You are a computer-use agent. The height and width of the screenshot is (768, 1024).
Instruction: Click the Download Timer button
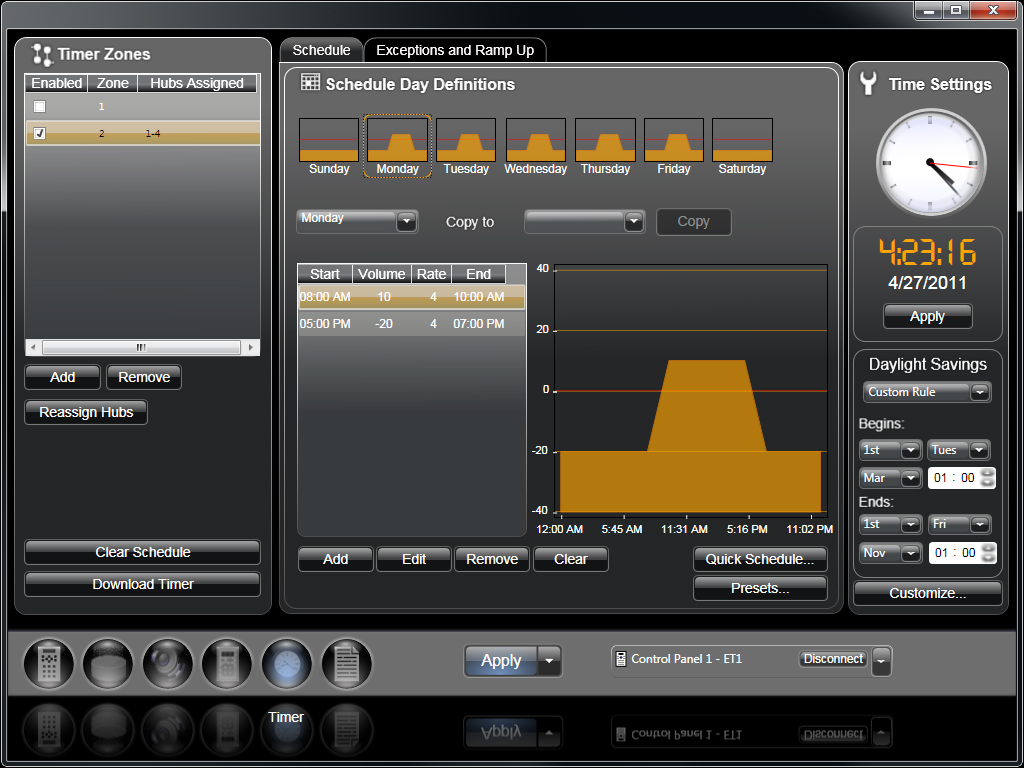click(142, 584)
